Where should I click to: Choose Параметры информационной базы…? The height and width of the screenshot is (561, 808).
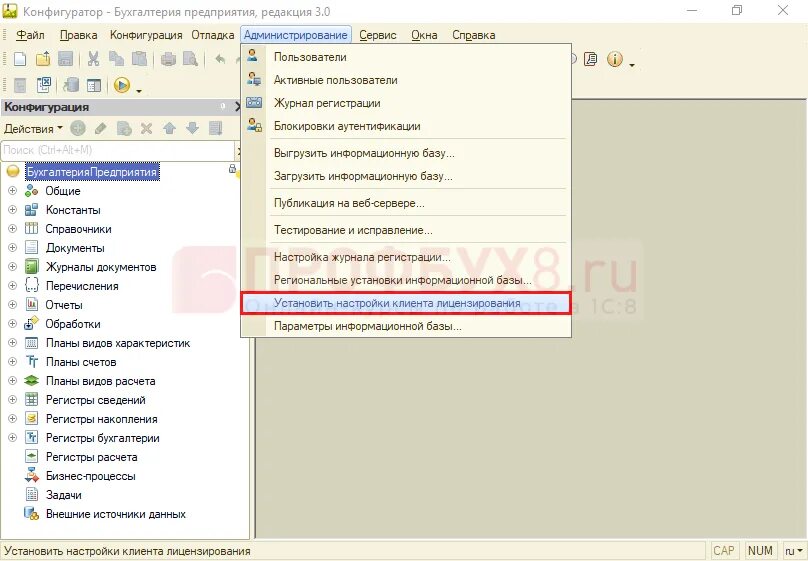click(x=406, y=326)
